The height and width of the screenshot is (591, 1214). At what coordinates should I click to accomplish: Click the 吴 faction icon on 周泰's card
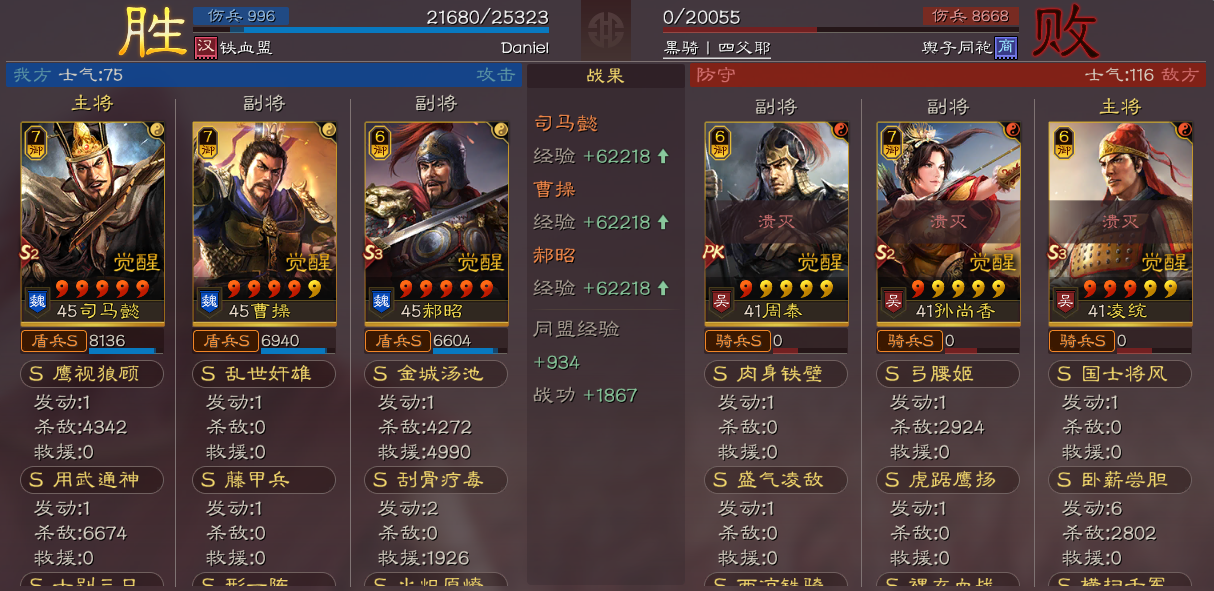click(719, 301)
